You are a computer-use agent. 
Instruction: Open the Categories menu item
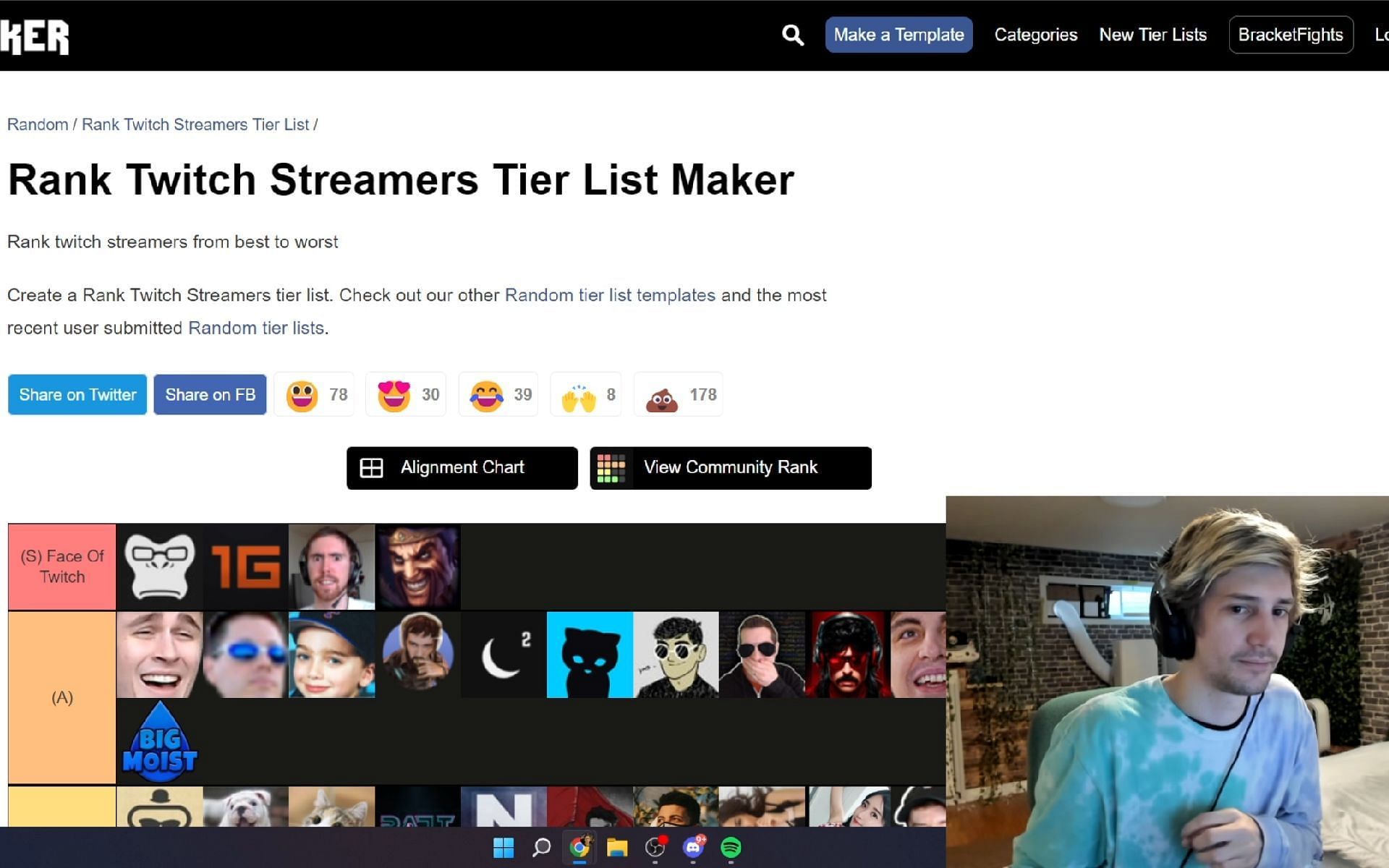pos(1037,34)
